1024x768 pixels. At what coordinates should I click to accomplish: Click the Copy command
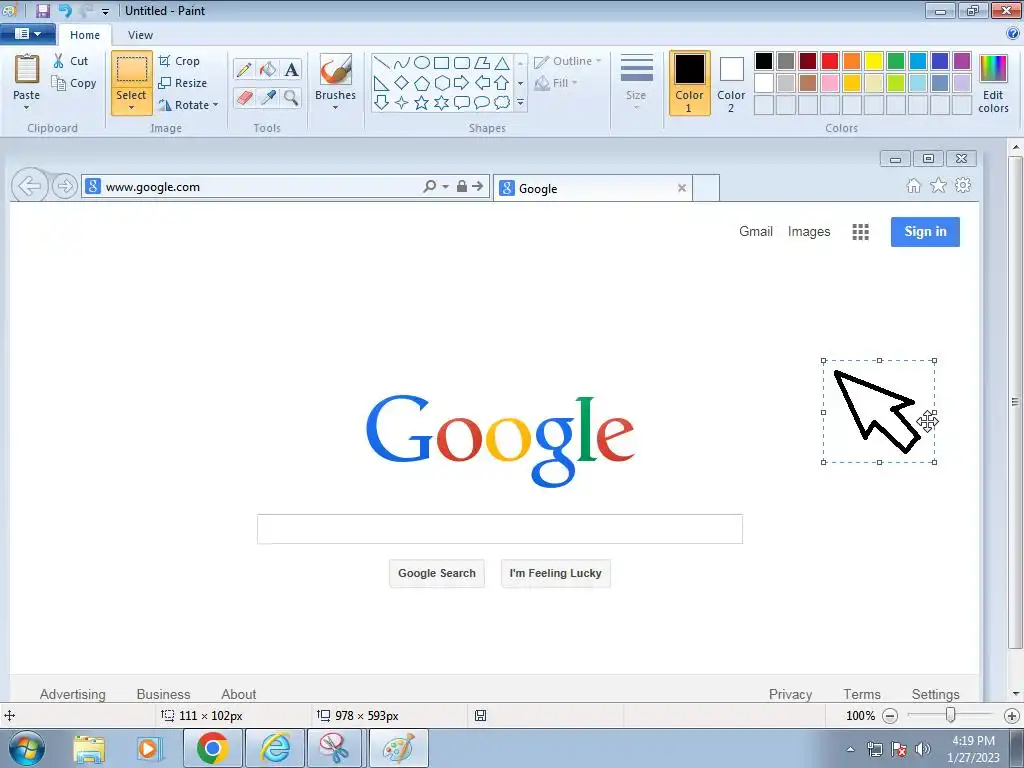pyautogui.click(x=74, y=83)
